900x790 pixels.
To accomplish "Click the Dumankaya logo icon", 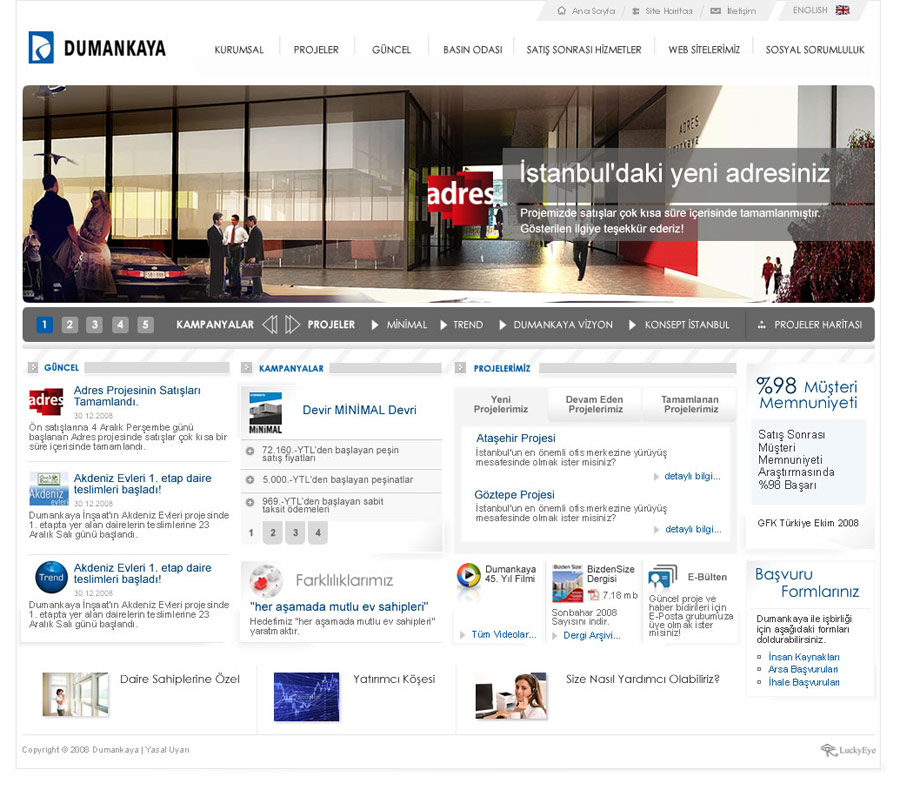I will (41, 47).
